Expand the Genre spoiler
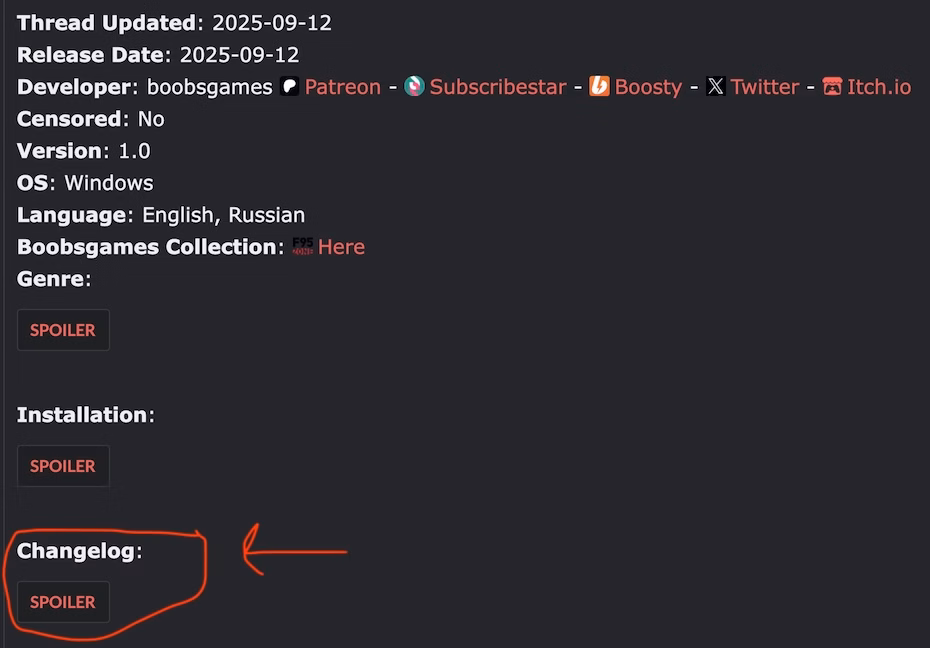Viewport: 930px width, 648px height. (63, 330)
